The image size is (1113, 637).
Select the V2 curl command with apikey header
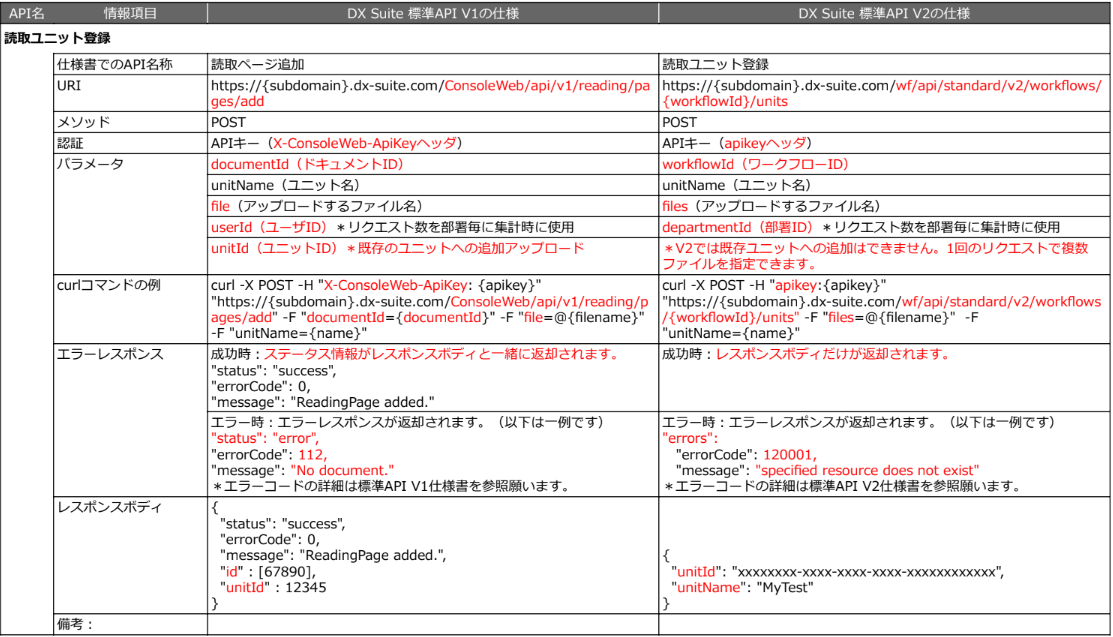coord(882,309)
